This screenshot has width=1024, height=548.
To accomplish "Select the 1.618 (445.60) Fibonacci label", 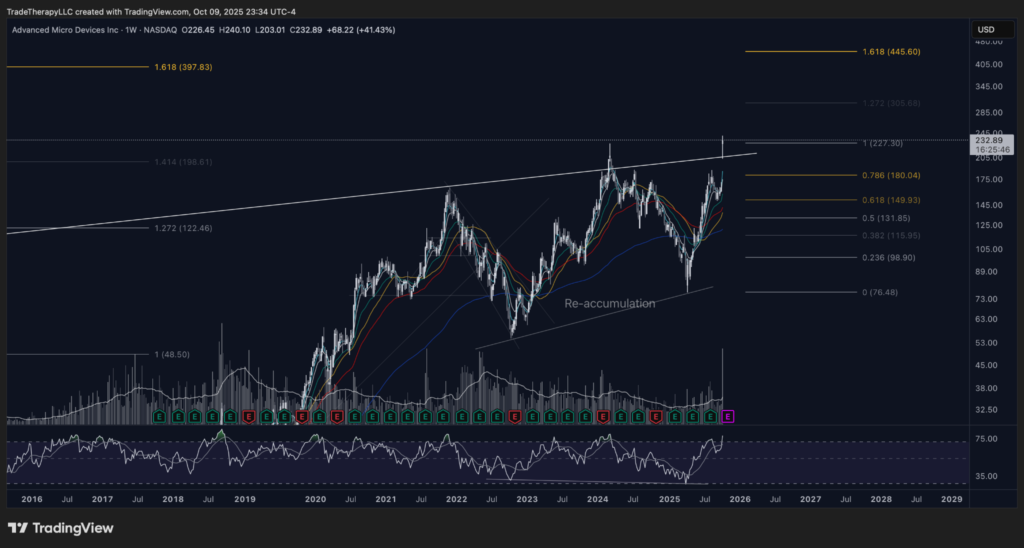I will (x=890, y=51).
